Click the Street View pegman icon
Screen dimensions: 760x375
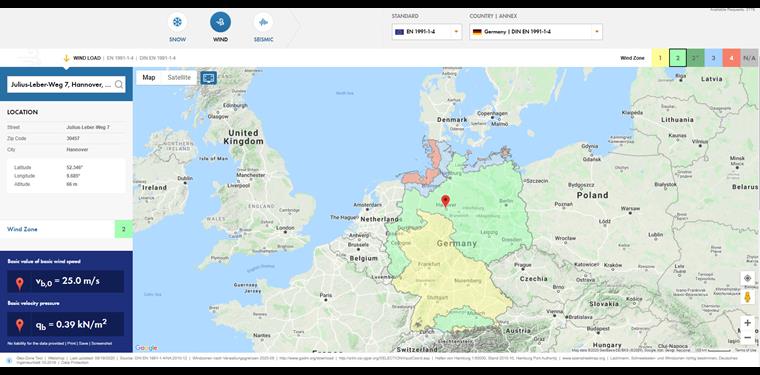[x=747, y=297]
